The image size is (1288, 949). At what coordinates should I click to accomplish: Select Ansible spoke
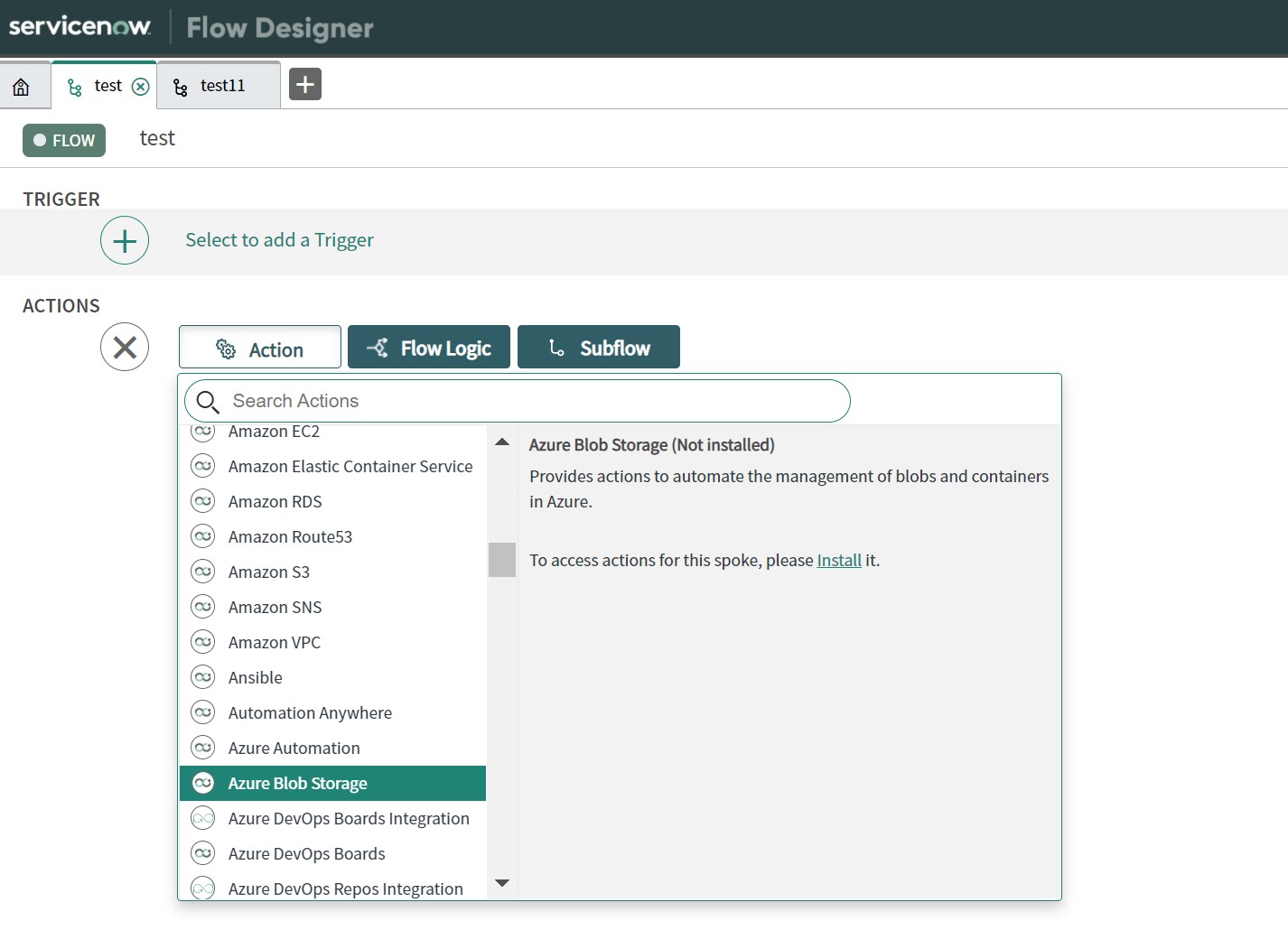click(332, 677)
